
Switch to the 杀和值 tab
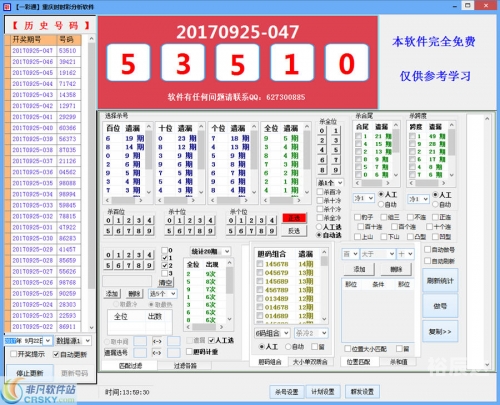pyautogui.click(x=398, y=362)
